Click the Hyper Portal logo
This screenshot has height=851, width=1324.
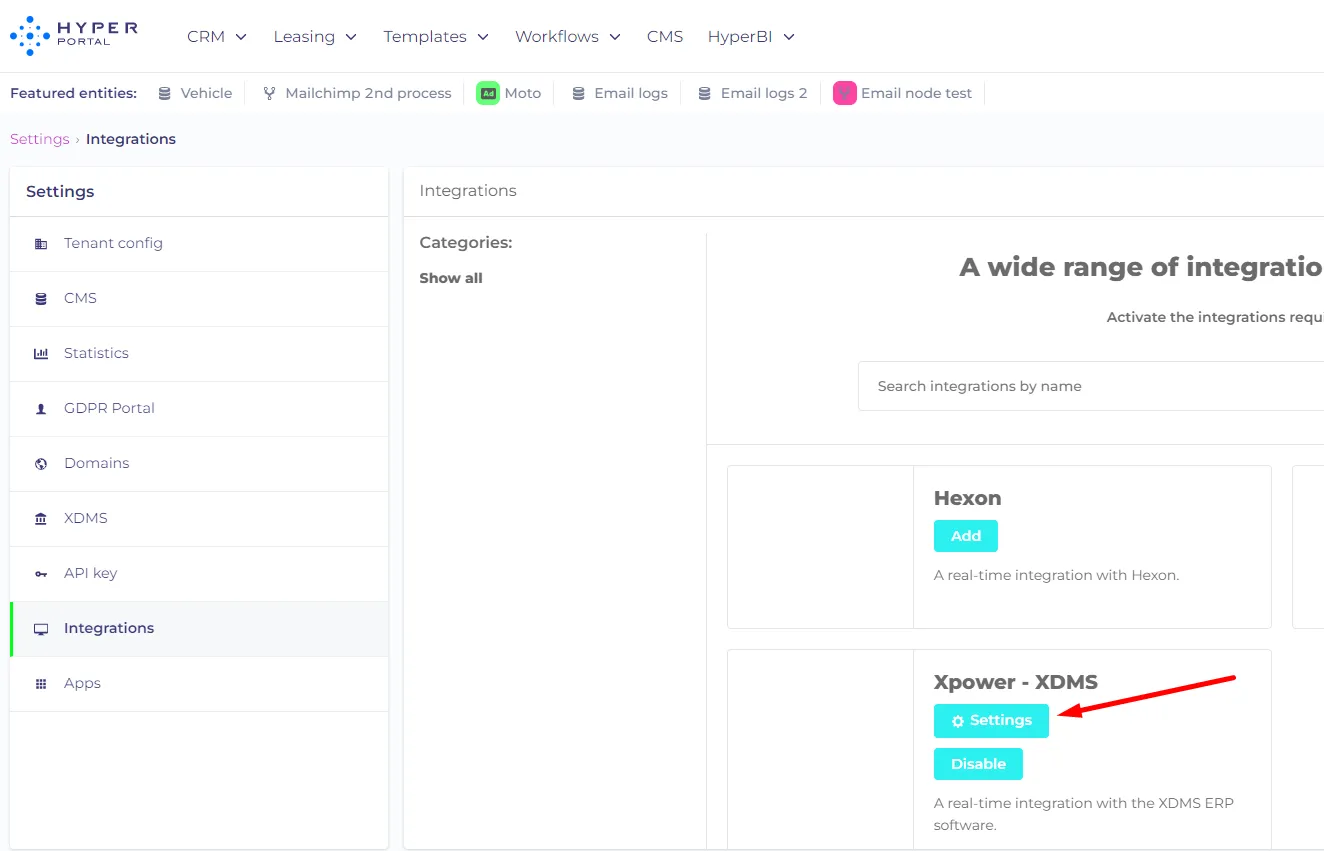click(74, 35)
